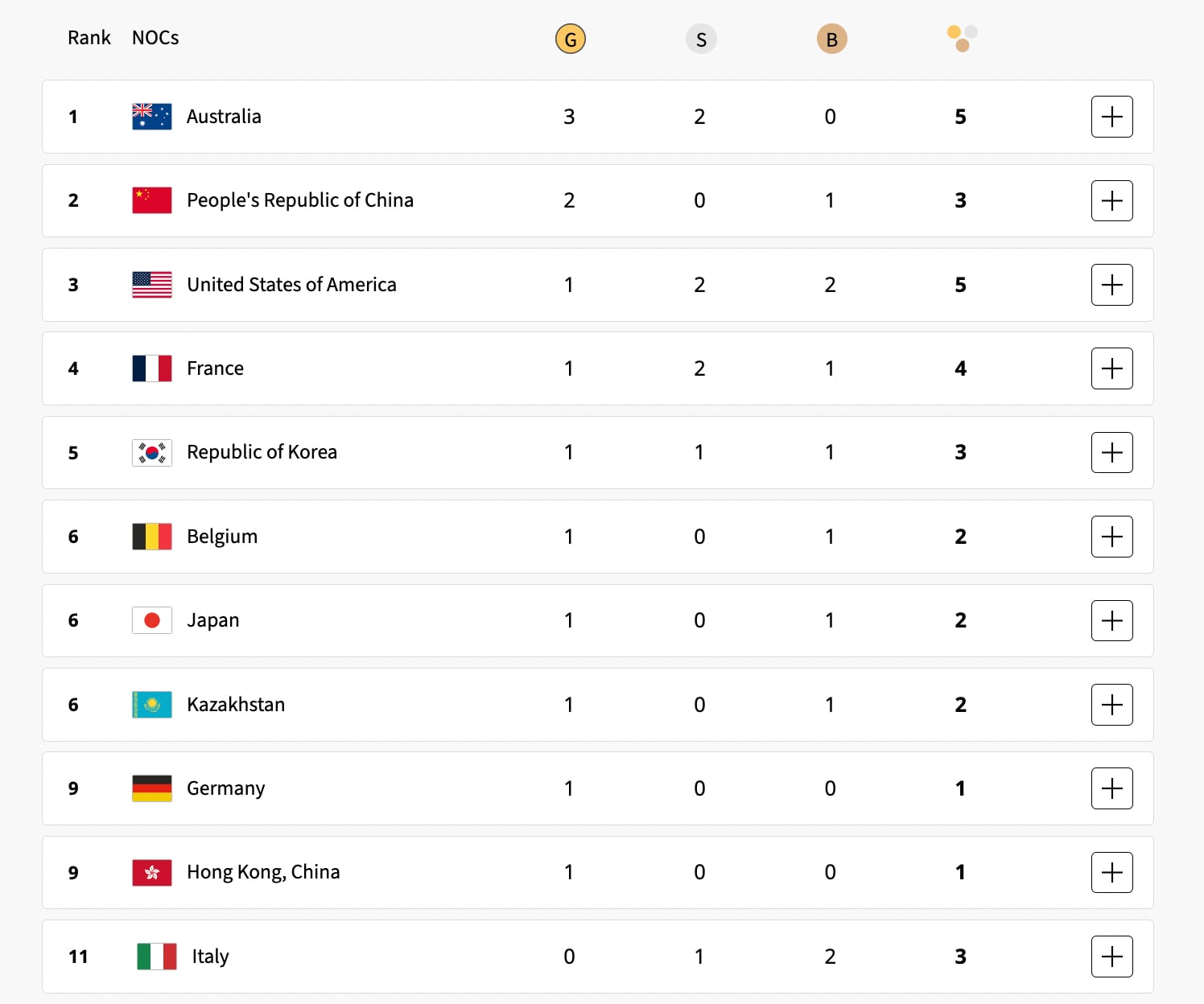
Task: Expand the Belgium row
Action: pyautogui.click(x=1111, y=537)
